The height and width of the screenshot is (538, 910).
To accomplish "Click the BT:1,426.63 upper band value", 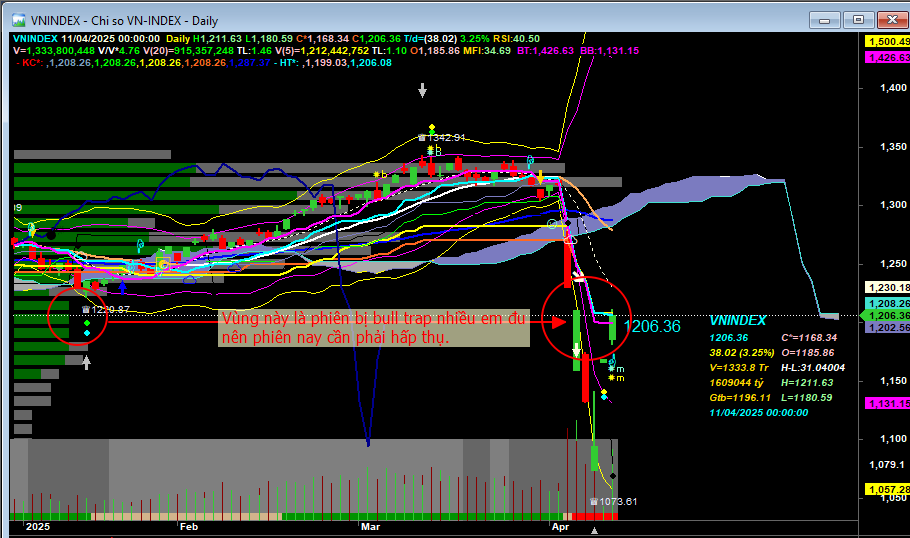I will (x=545, y=51).
